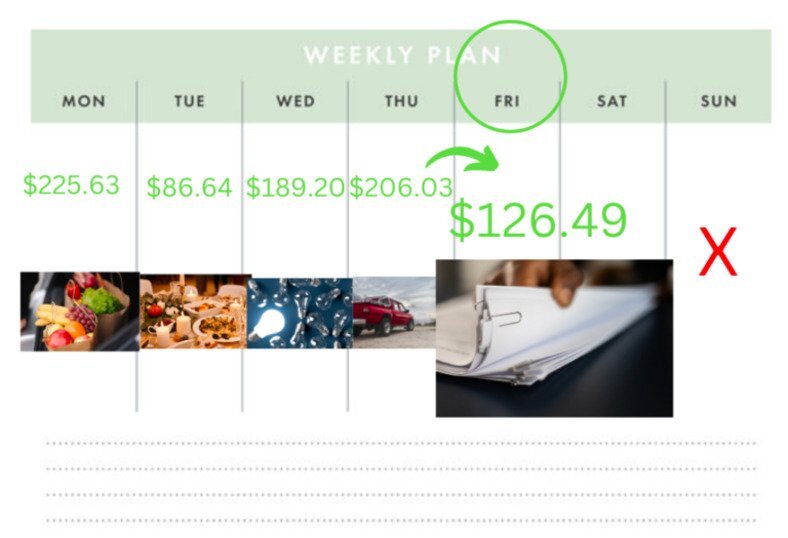788x538 pixels.
Task: Click the $189.20 amount
Action: [295, 187]
